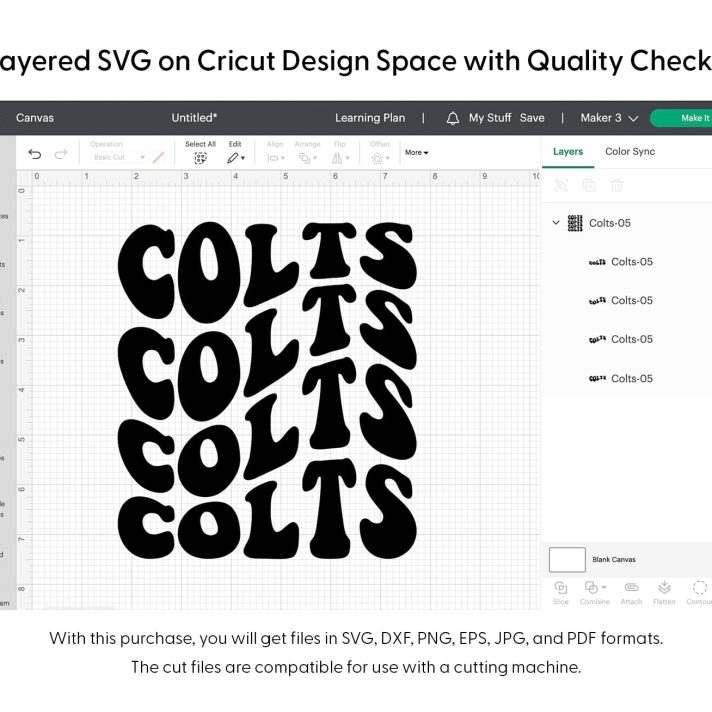Switch to the Color Sync tab
The height and width of the screenshot is (712, 712).
[630, 152]
